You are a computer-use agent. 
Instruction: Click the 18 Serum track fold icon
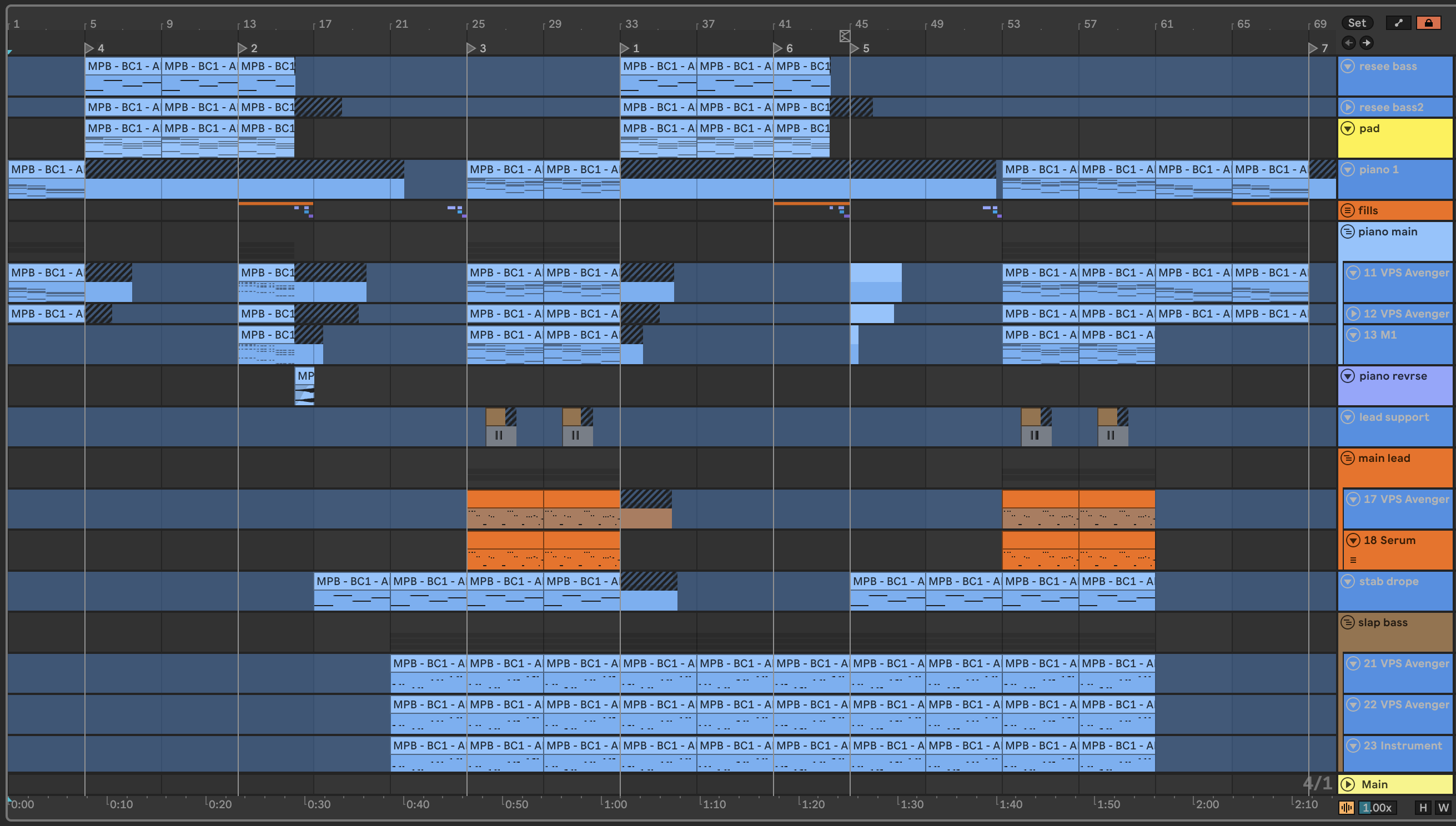[1353, 540]
